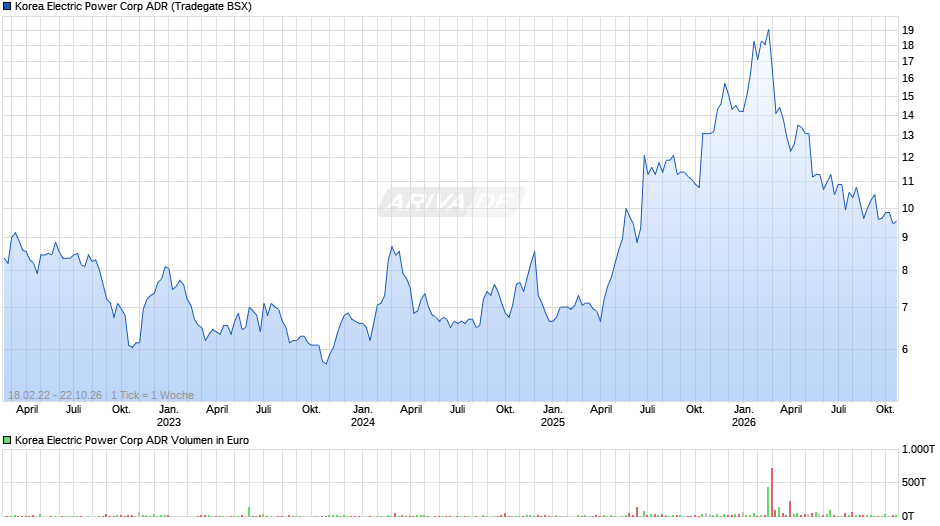Click the price axis value 10
The image size is (940, 526).
908,208
